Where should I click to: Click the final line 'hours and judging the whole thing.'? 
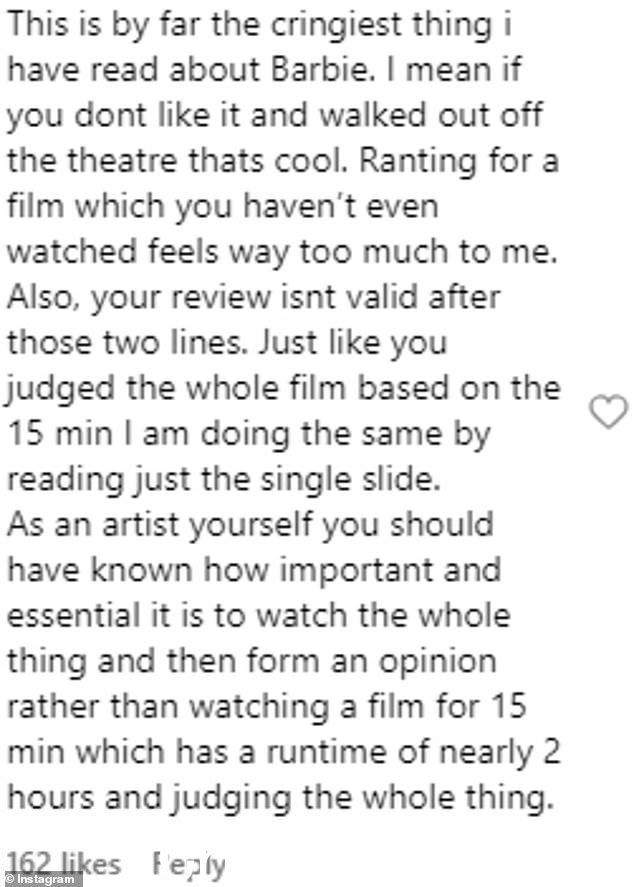pyautogui.click(x=279, y=799)
